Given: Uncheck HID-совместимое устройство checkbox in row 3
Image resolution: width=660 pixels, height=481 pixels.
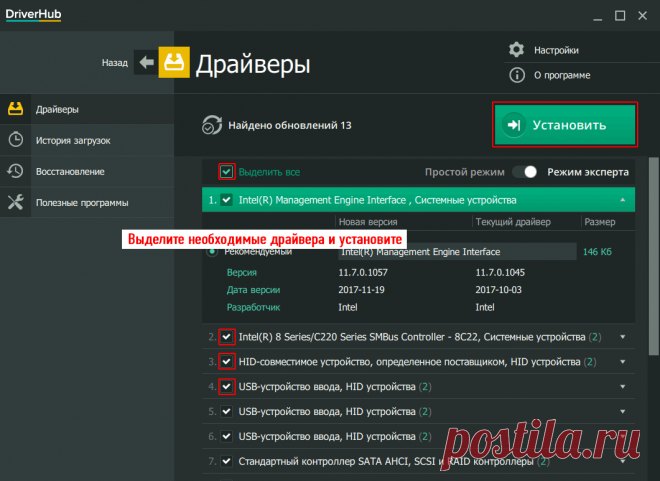Looking at the screenshot, I should pos(226,361).
